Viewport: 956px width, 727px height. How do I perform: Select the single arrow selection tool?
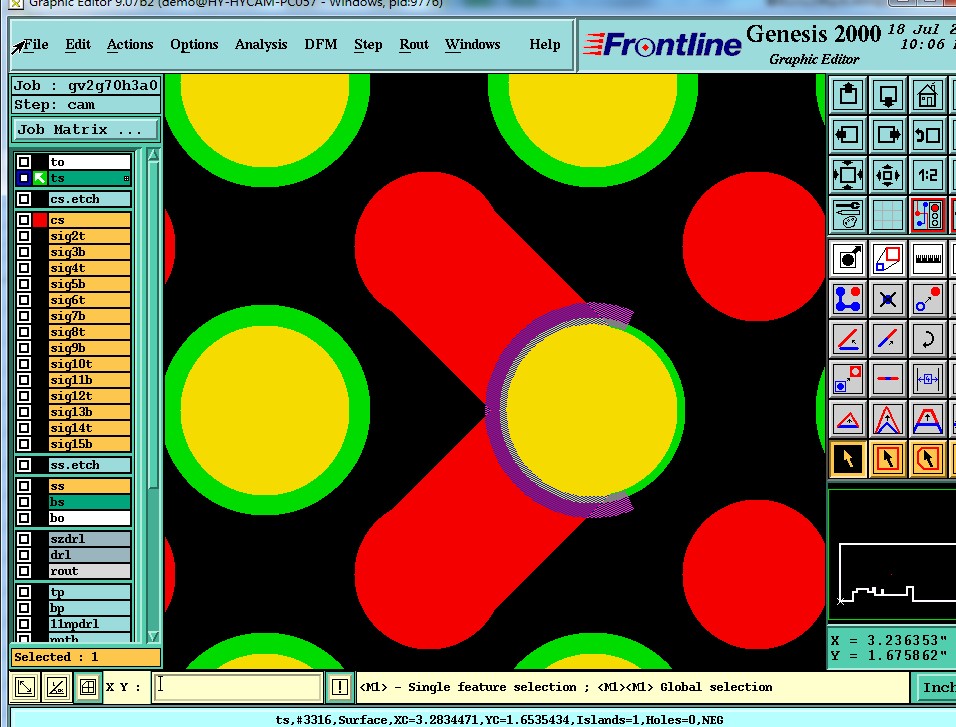click(x=848, y=459)
